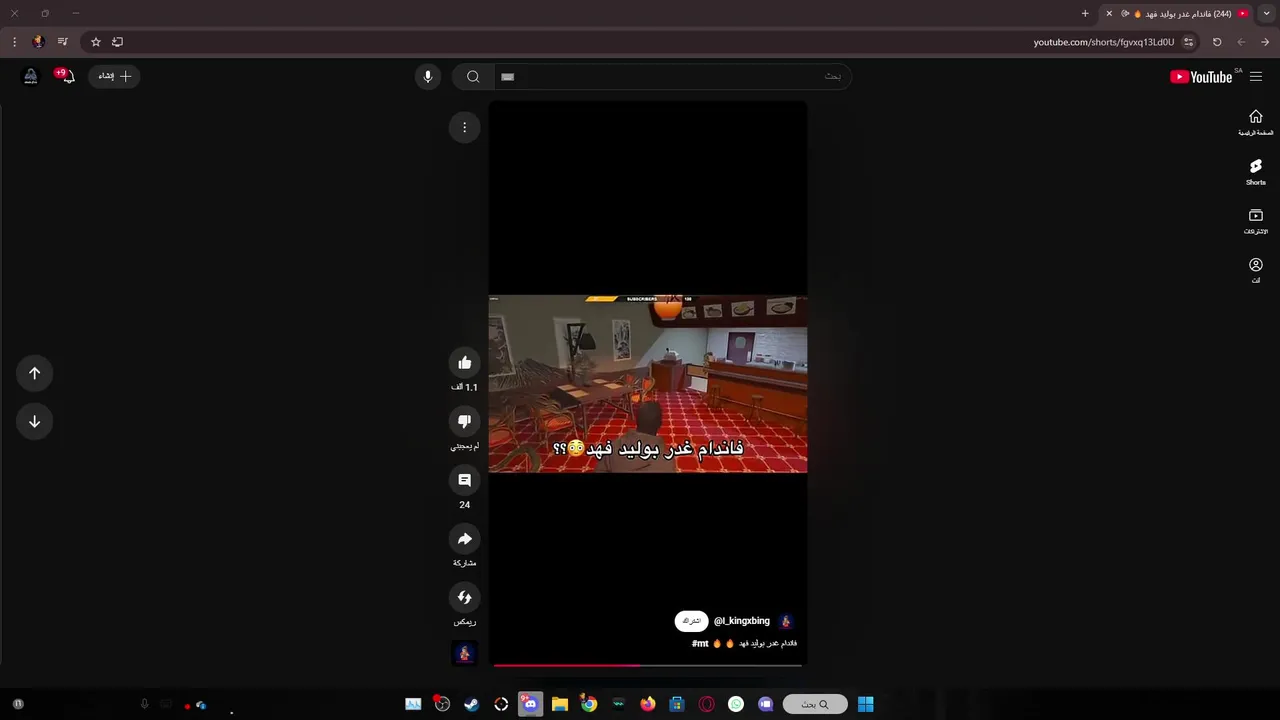Click the Create button
Image resolution: width=1280 pixels, height=720 pixels.
114,76
